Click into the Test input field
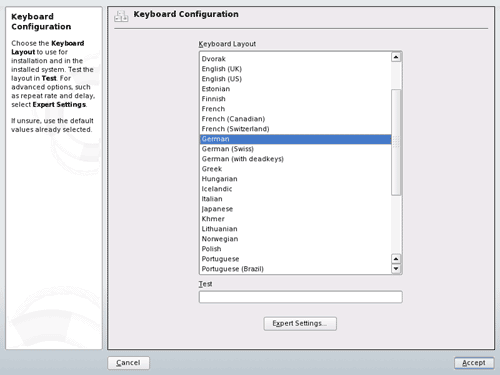Screen dimensions: 500x375 300,297
